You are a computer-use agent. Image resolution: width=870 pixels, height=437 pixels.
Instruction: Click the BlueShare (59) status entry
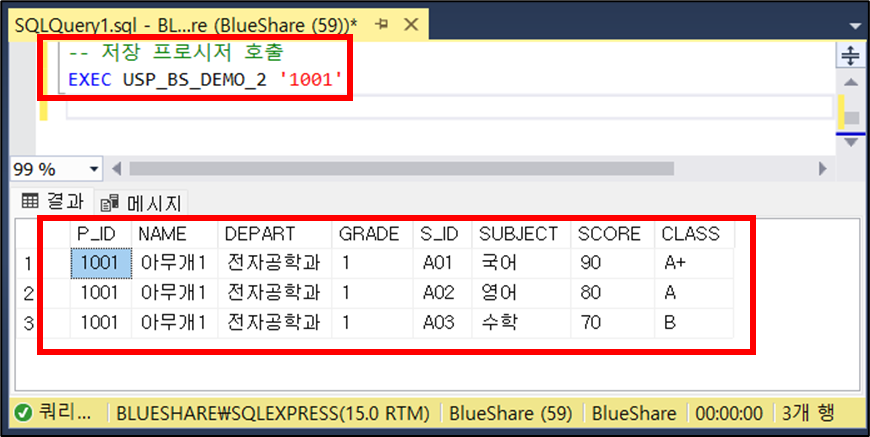510,414
